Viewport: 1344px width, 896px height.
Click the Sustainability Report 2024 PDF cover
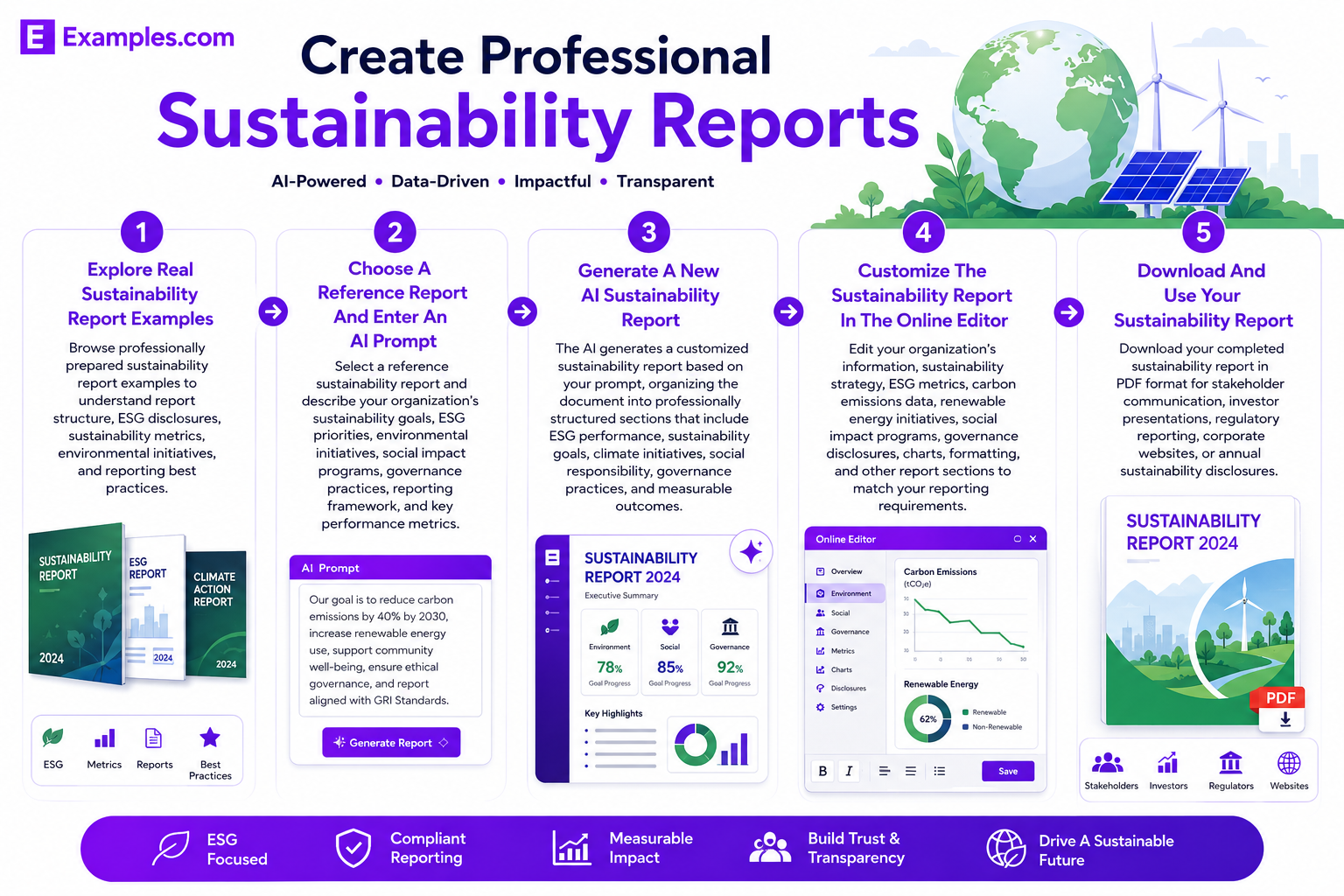coord(1200,611)
